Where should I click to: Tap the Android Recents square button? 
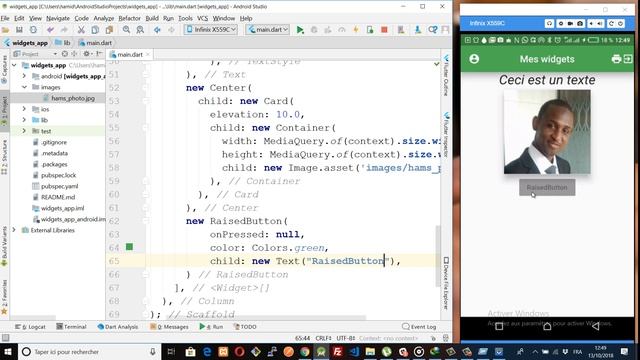(499, 326)
